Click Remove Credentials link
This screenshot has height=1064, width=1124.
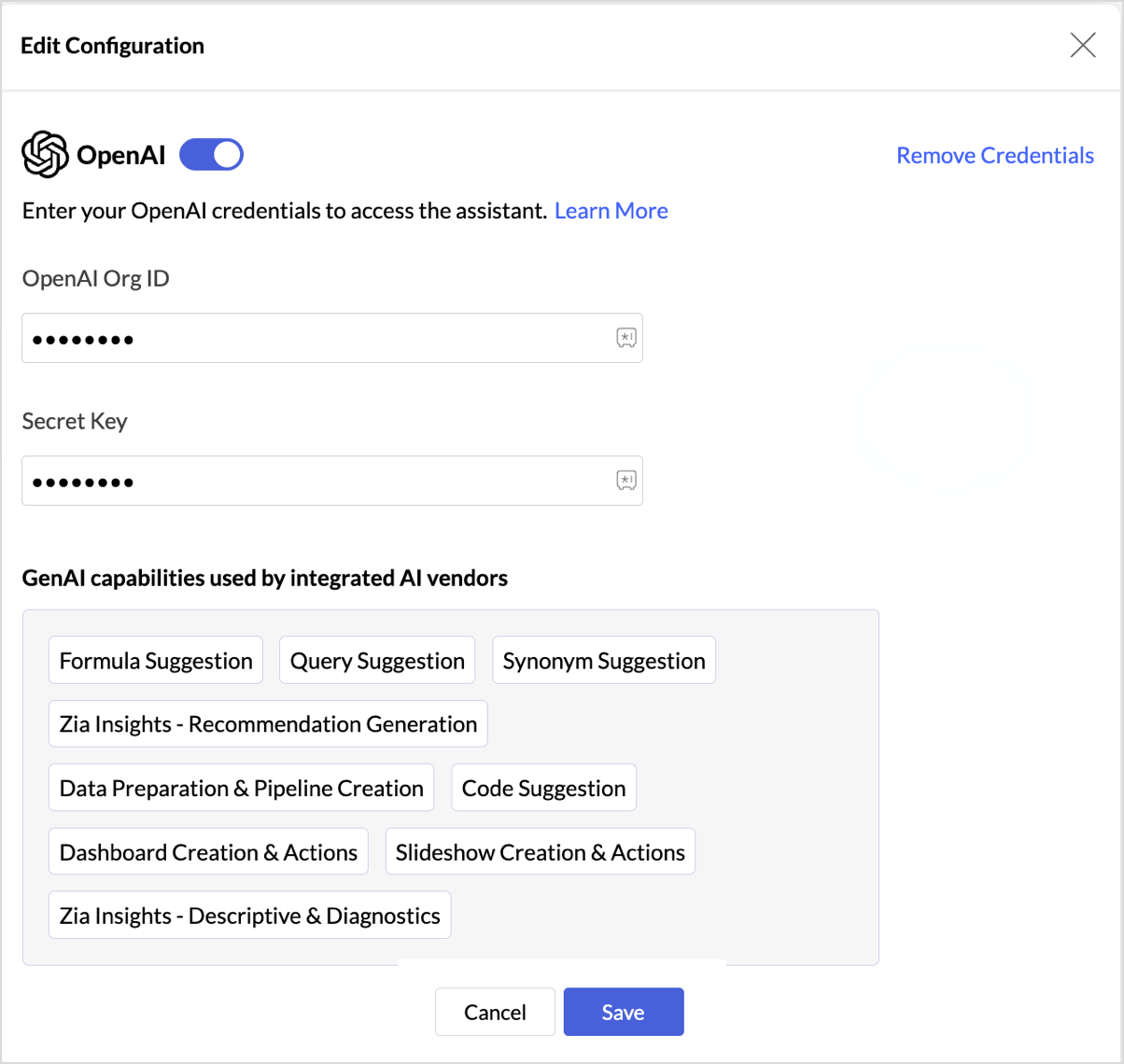click(x=994, y=156)
